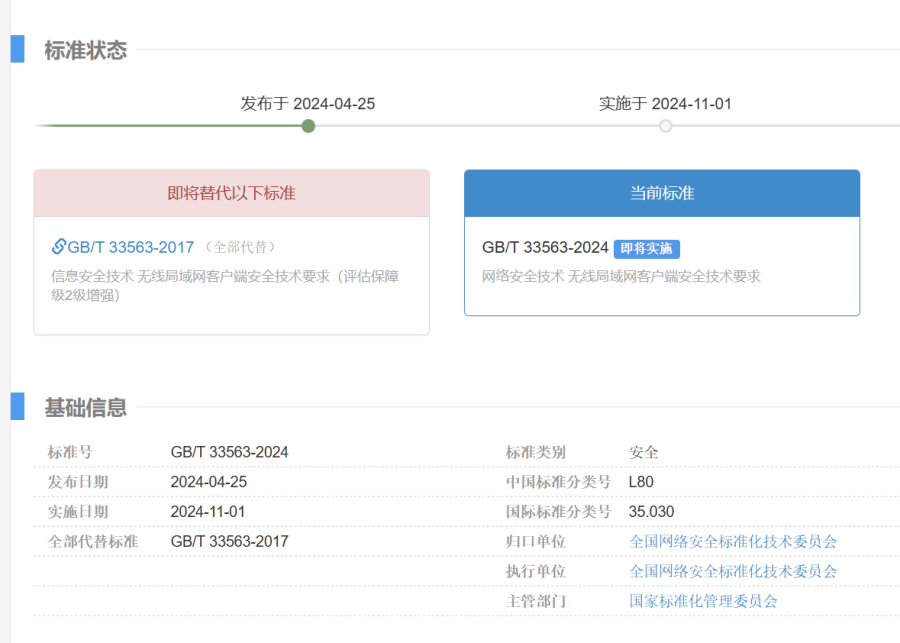The image size is (900, 643).
Task: Click the L80 classification code value
Action: pos(640,481)
